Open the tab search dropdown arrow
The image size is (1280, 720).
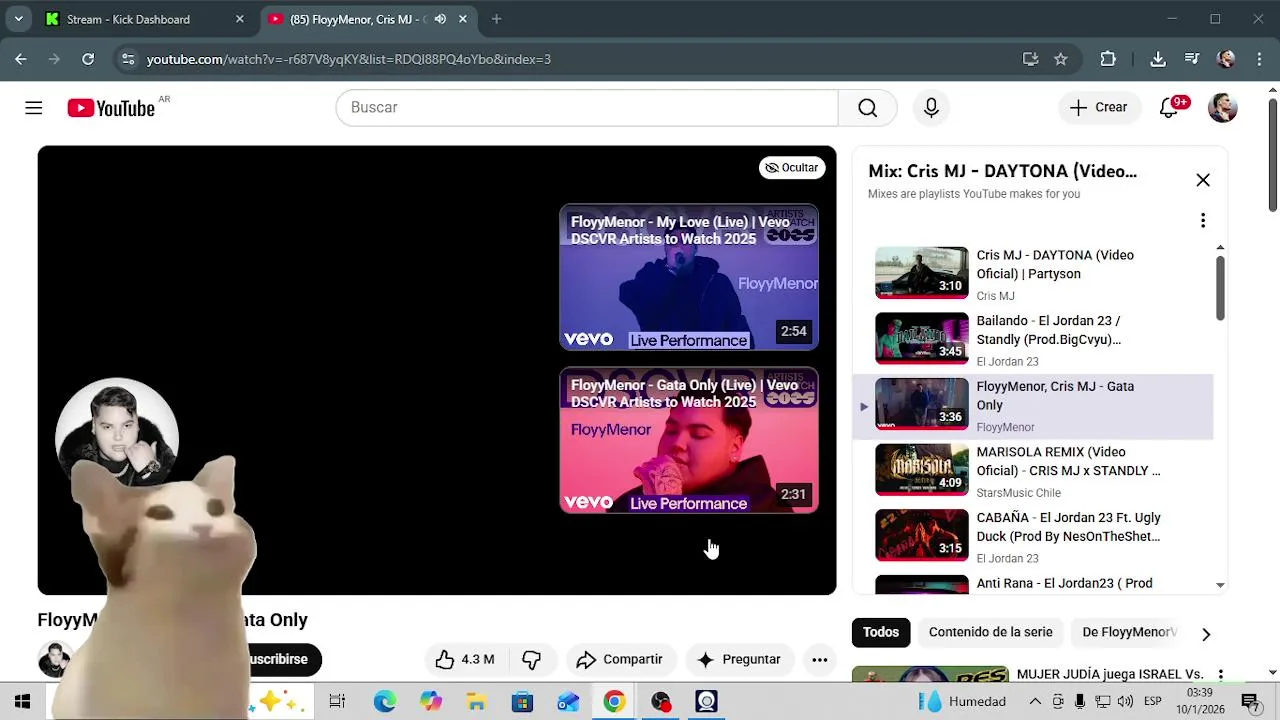18,19
